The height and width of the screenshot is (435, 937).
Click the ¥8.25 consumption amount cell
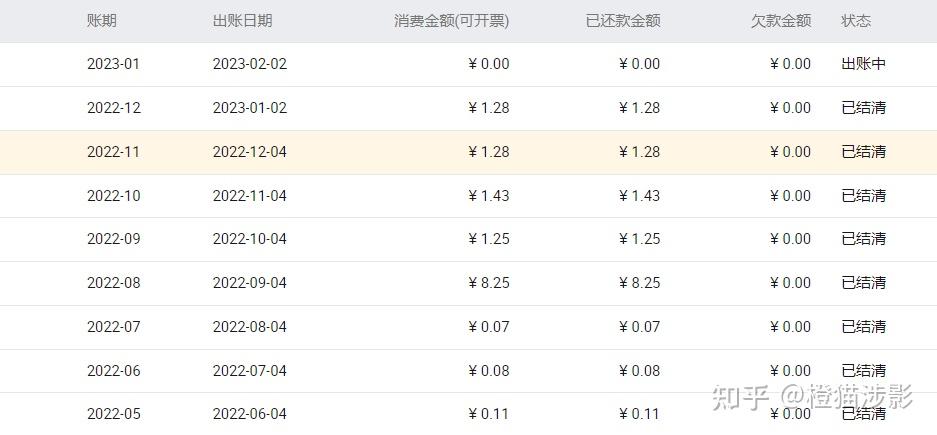click(489, 283)
